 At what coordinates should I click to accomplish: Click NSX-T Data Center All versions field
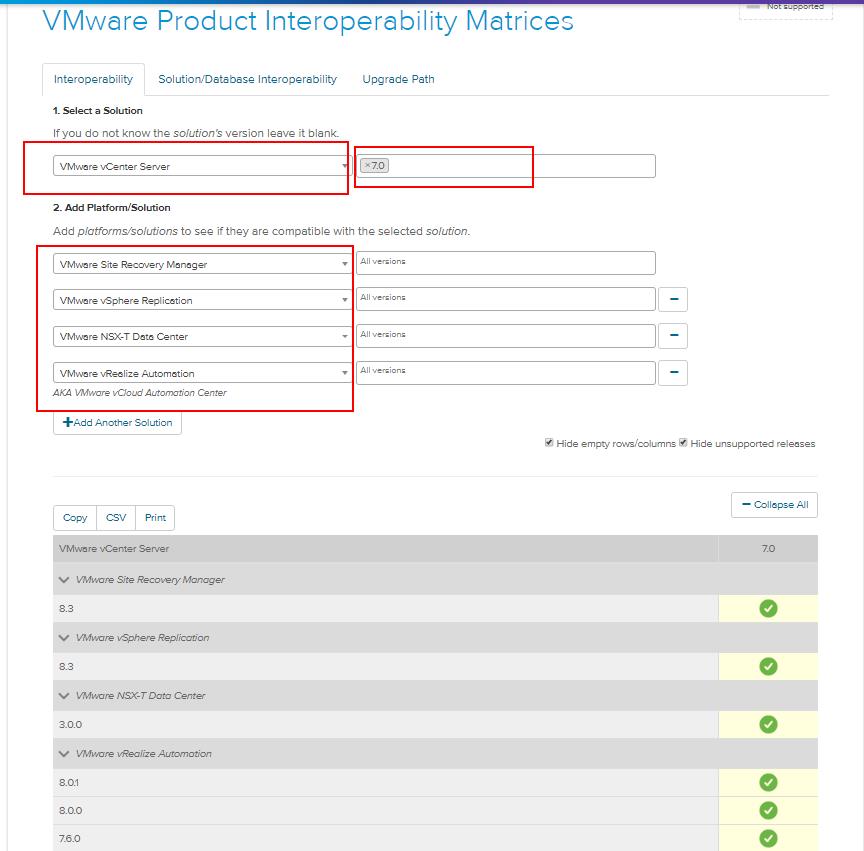[x=506, y=336]
